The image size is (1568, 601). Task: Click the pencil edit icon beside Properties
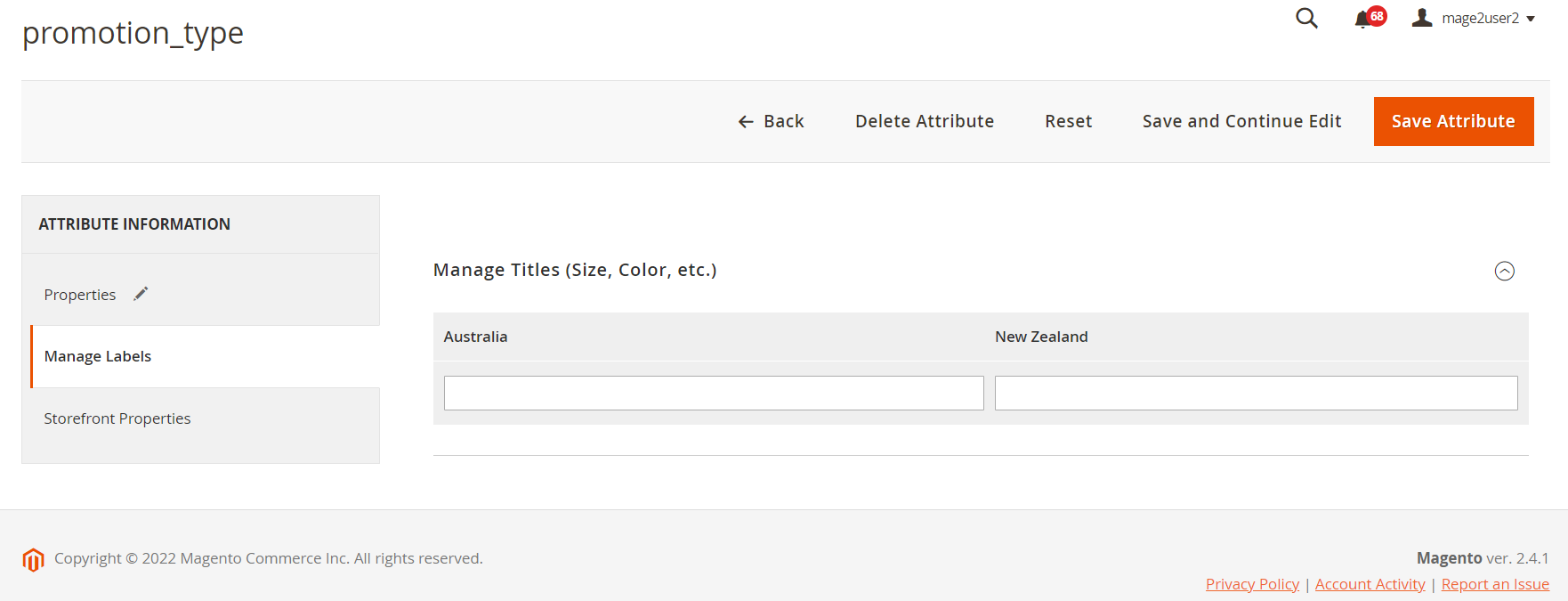[141, 293]
